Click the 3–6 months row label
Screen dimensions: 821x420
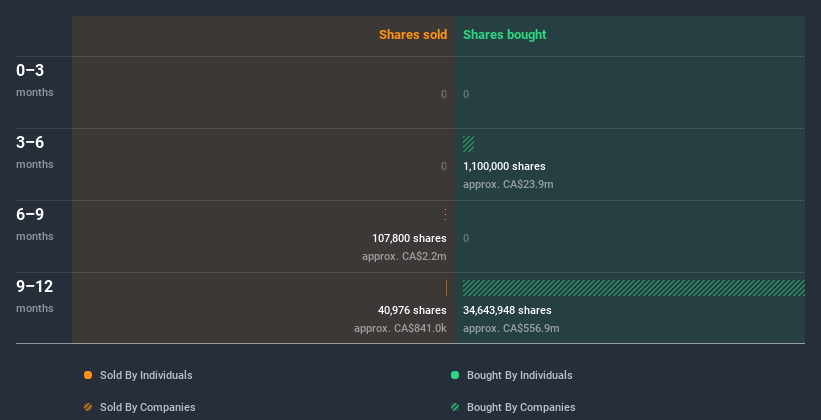click(x=35, y=152)
